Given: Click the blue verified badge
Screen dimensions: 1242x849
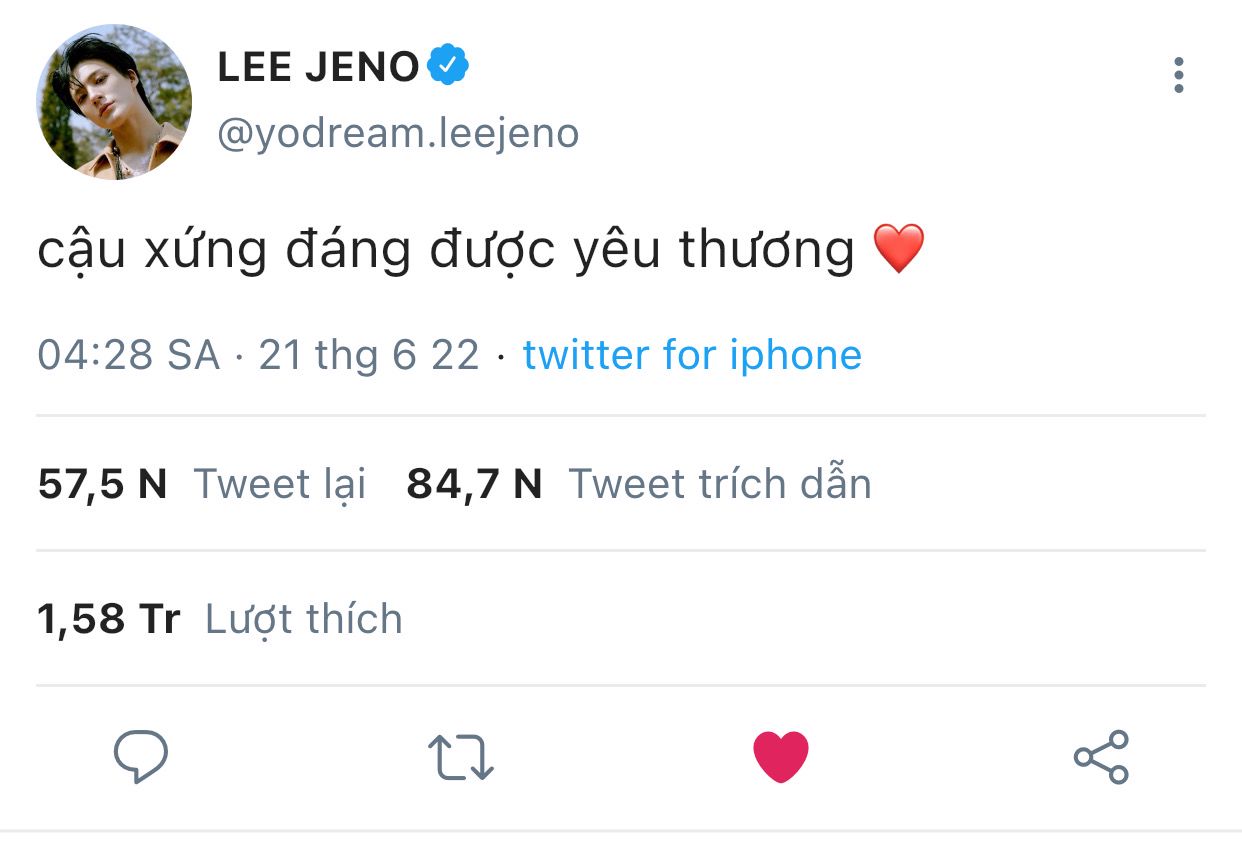Looking at the screenshot, I should (x=449, y=66).
